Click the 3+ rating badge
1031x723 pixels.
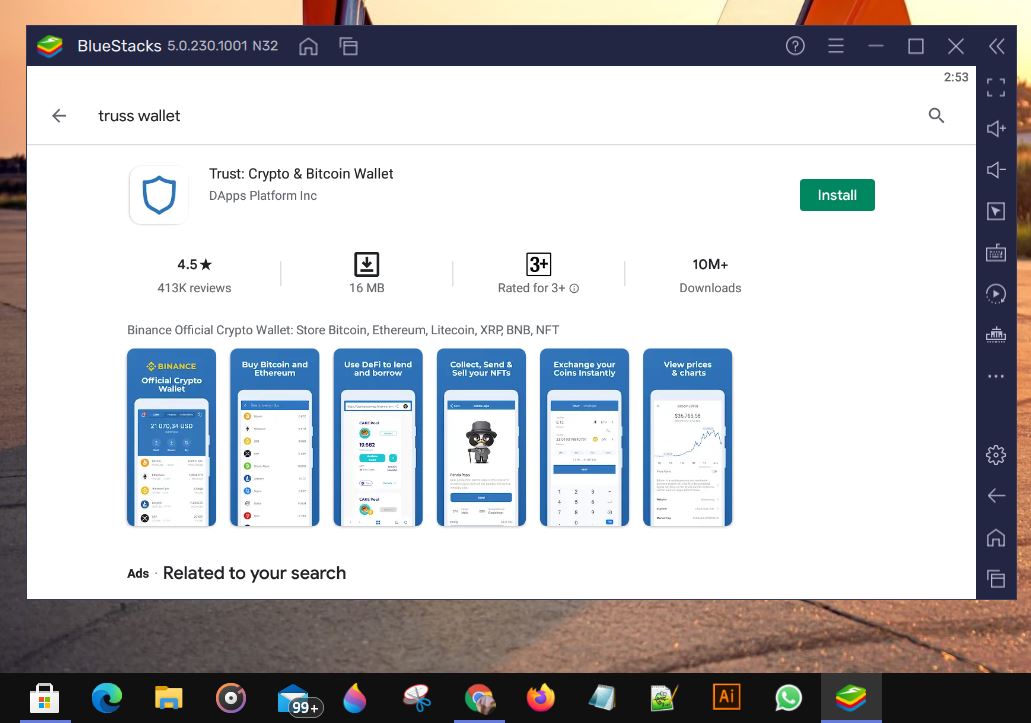[x=539, y=264]
